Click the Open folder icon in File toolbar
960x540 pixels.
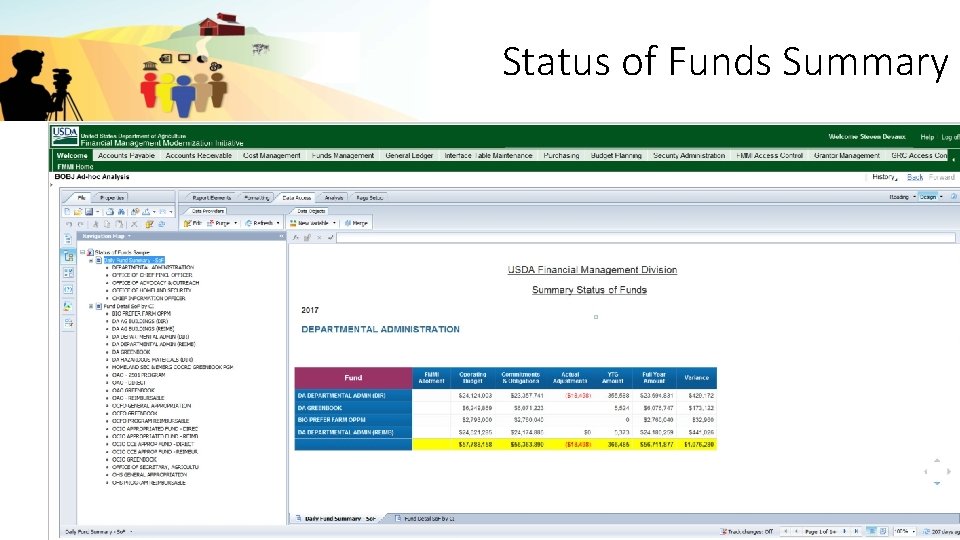[78, 211]
